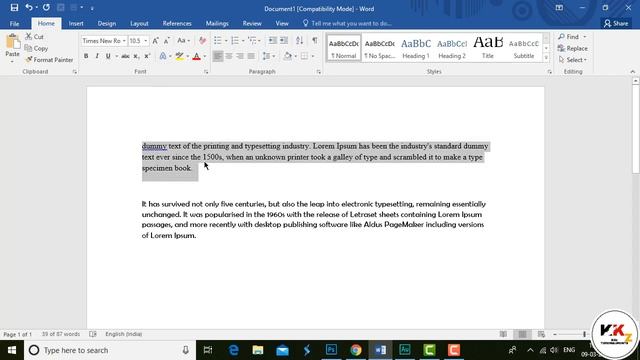Copy the selected text
Viewport: 640px width, 360px height.
click(36, 48)
